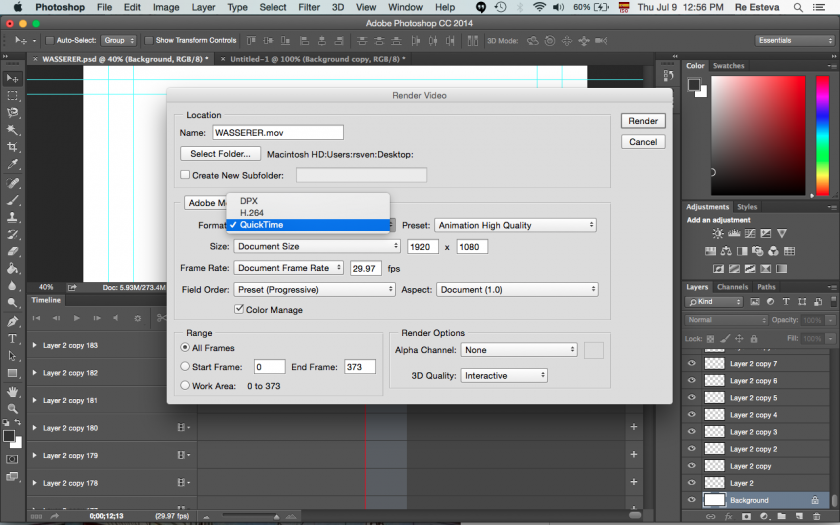Hide Layer 2 copy 7 visibility
This screenshot has height=525, width=840.
coord(692,363)
